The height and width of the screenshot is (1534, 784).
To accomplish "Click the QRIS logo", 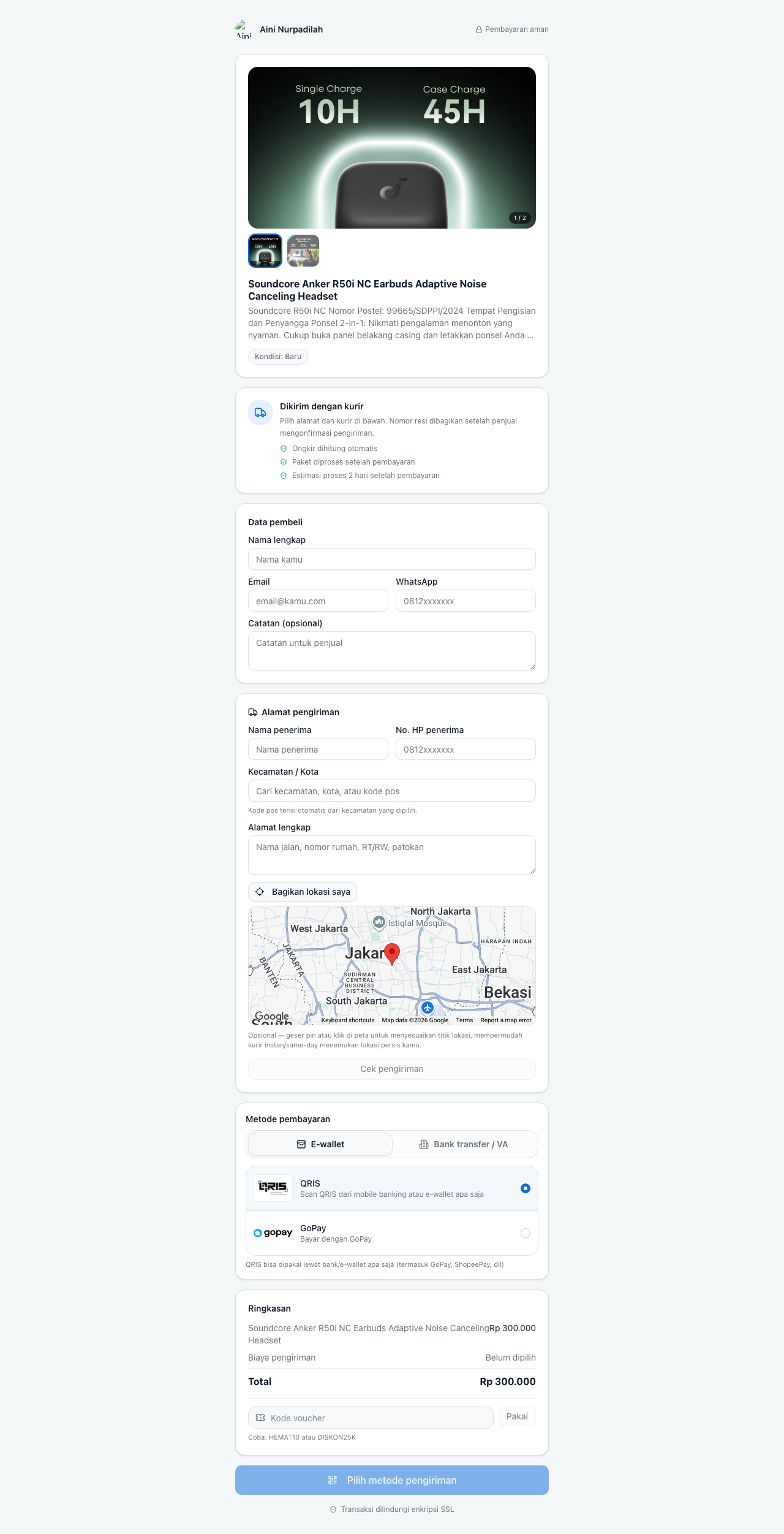I will pos(273,1188).
